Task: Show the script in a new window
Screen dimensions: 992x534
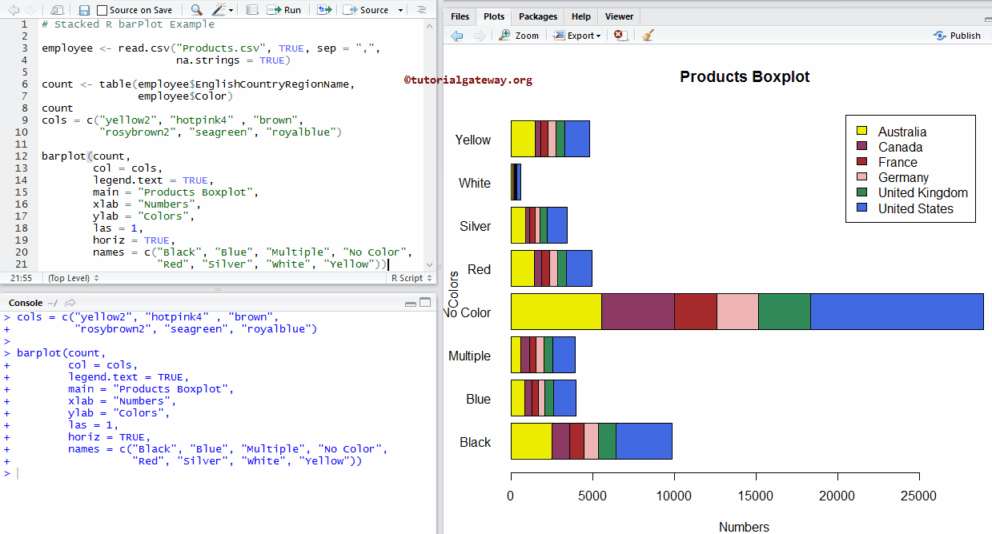Action: (58, 10)
